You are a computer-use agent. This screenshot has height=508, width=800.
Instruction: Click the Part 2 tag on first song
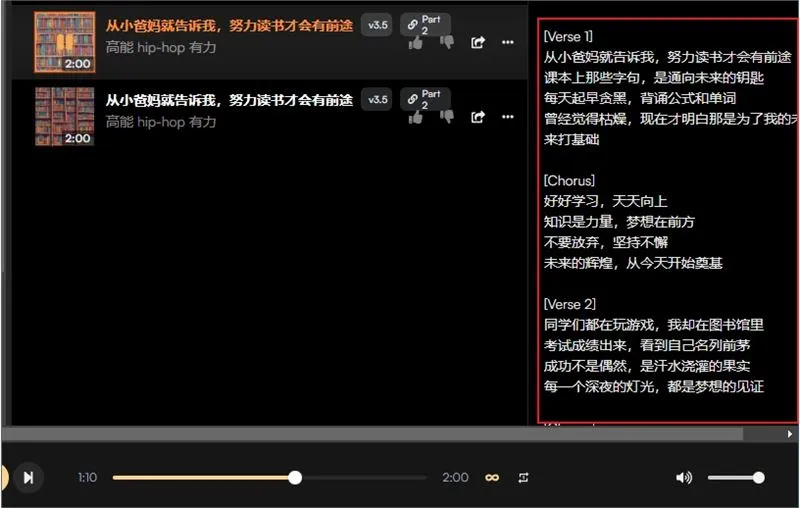426,25
